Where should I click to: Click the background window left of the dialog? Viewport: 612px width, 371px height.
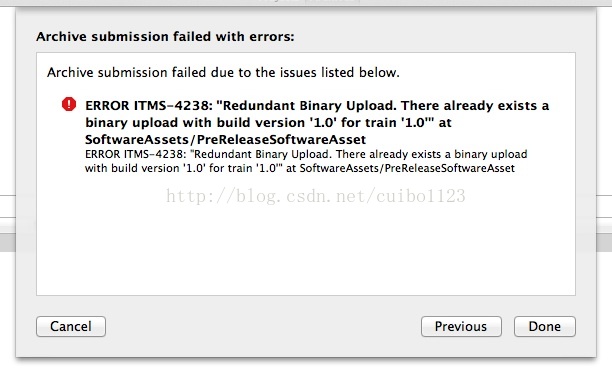click(7, 117)
